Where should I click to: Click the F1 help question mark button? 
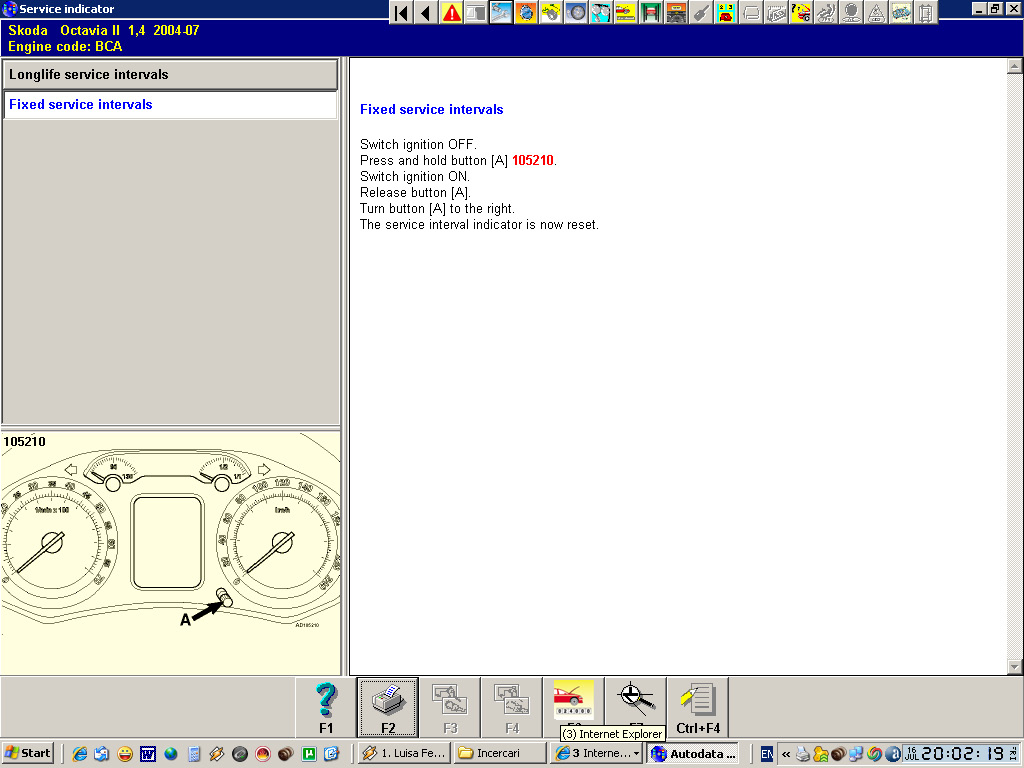(x=326, y=707)
